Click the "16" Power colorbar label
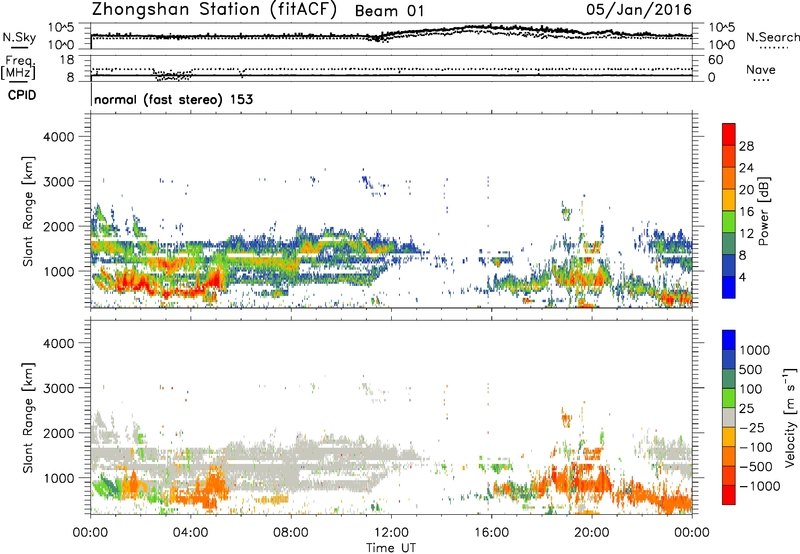 [746, 212]
